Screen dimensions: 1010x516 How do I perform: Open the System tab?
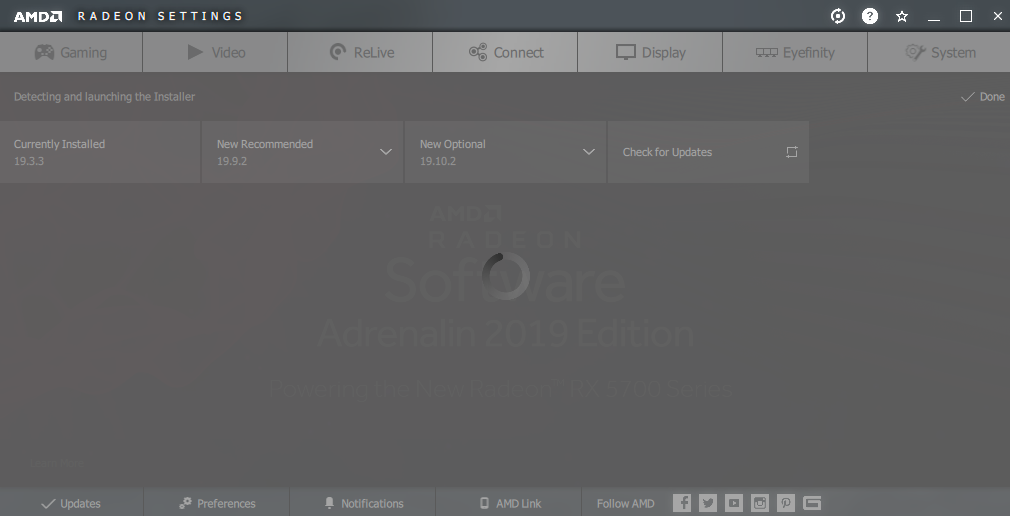[x=939, y=52]
